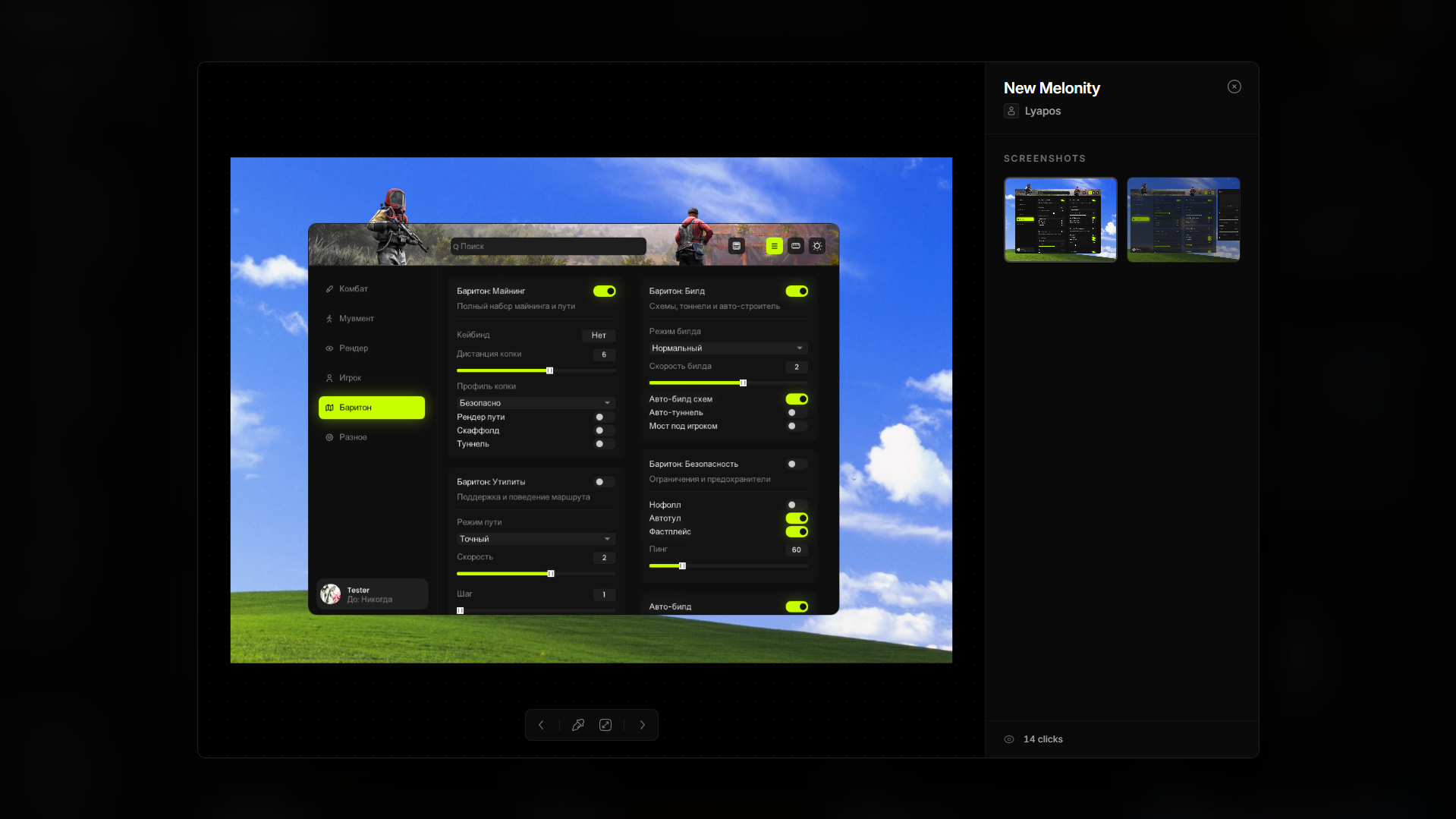Select the Мувмент movement section
This screenshot has width=1456, height=819.
pos(357,318)
